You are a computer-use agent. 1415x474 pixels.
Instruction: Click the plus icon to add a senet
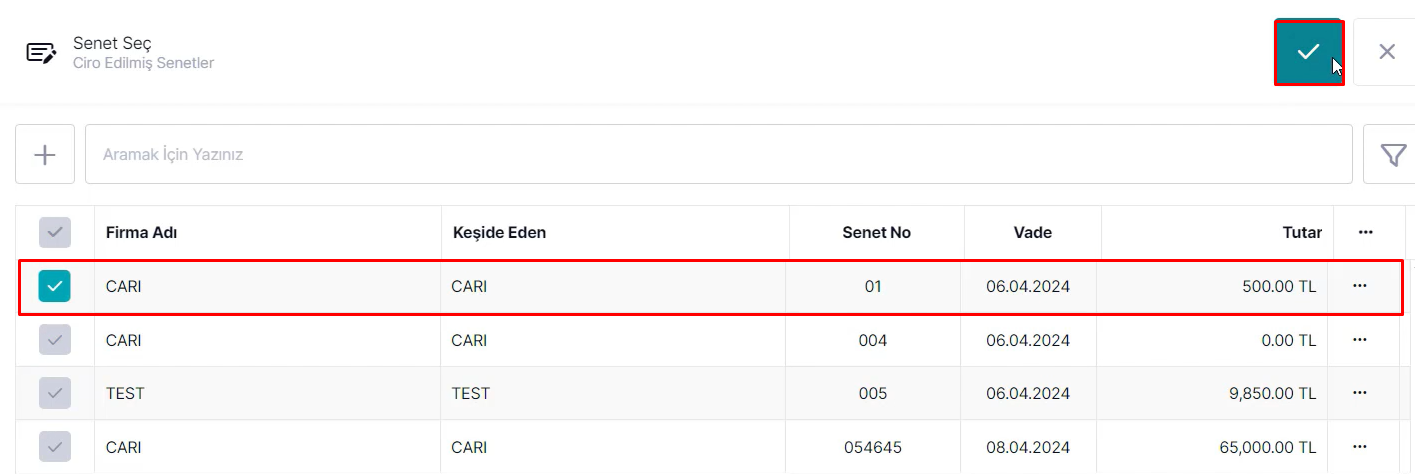[x=45, y=154]
